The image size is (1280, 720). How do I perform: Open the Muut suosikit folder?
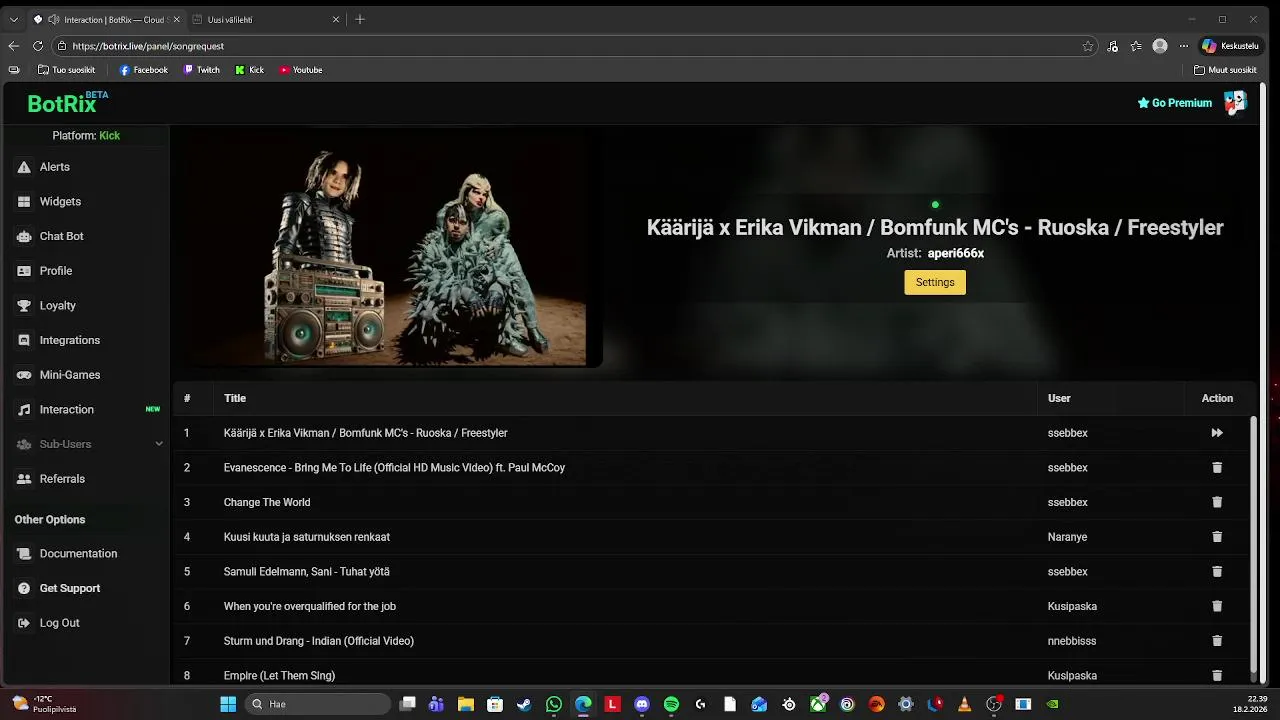(1225, 70)
